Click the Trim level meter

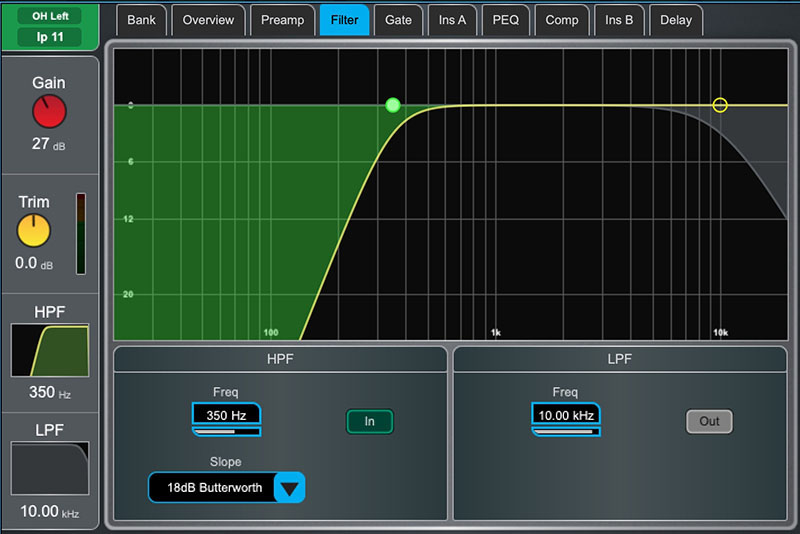[81, 233]
